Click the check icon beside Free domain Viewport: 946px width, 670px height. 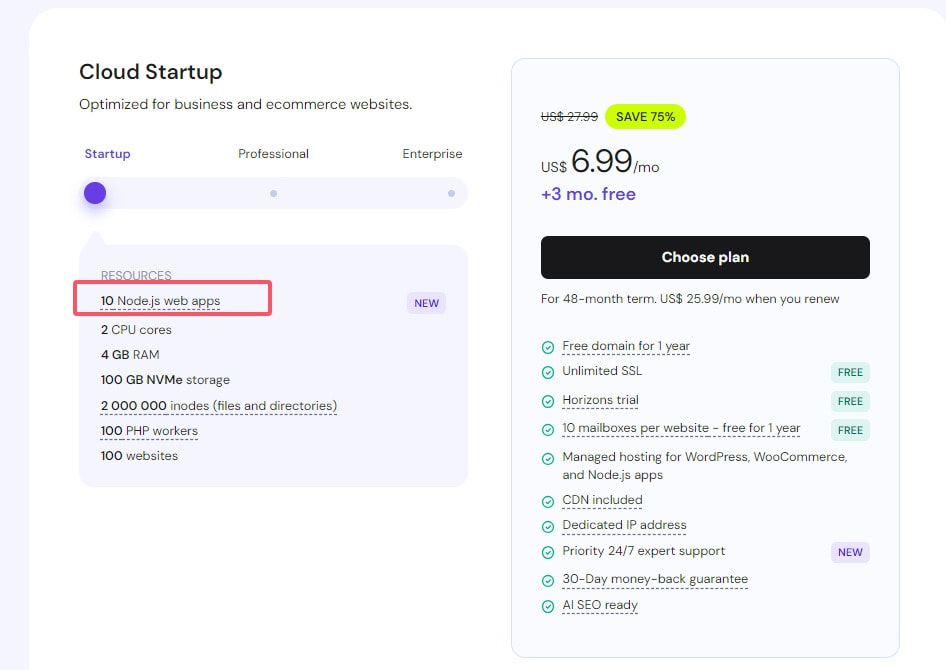548,347
